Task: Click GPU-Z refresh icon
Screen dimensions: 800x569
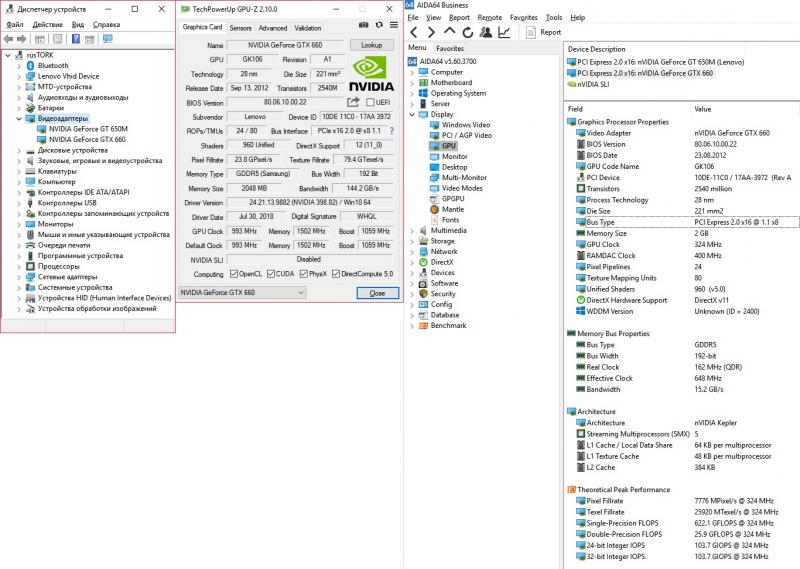Action: 379,25
